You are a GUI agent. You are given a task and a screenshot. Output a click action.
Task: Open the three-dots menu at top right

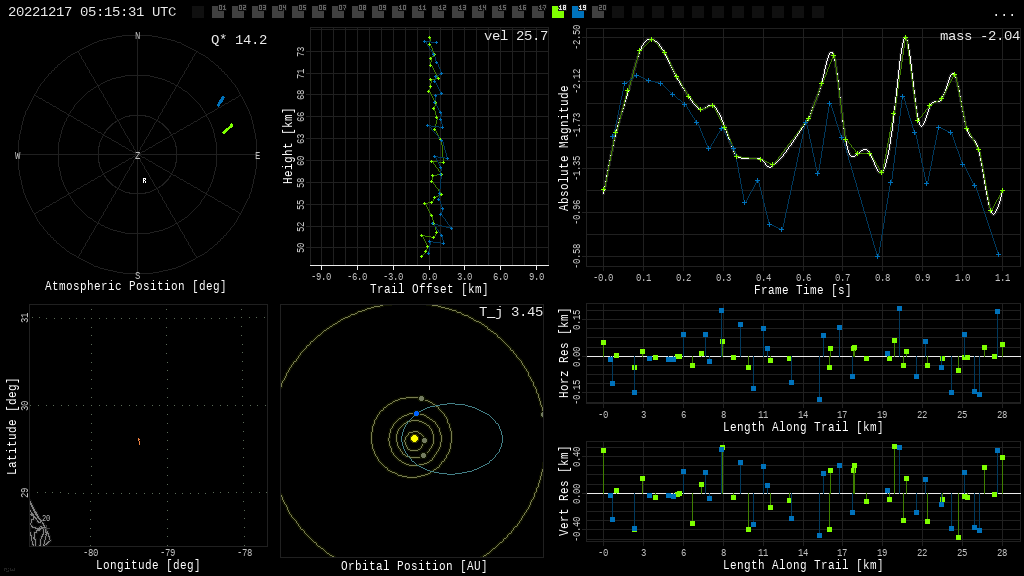tap(1003, 13)
